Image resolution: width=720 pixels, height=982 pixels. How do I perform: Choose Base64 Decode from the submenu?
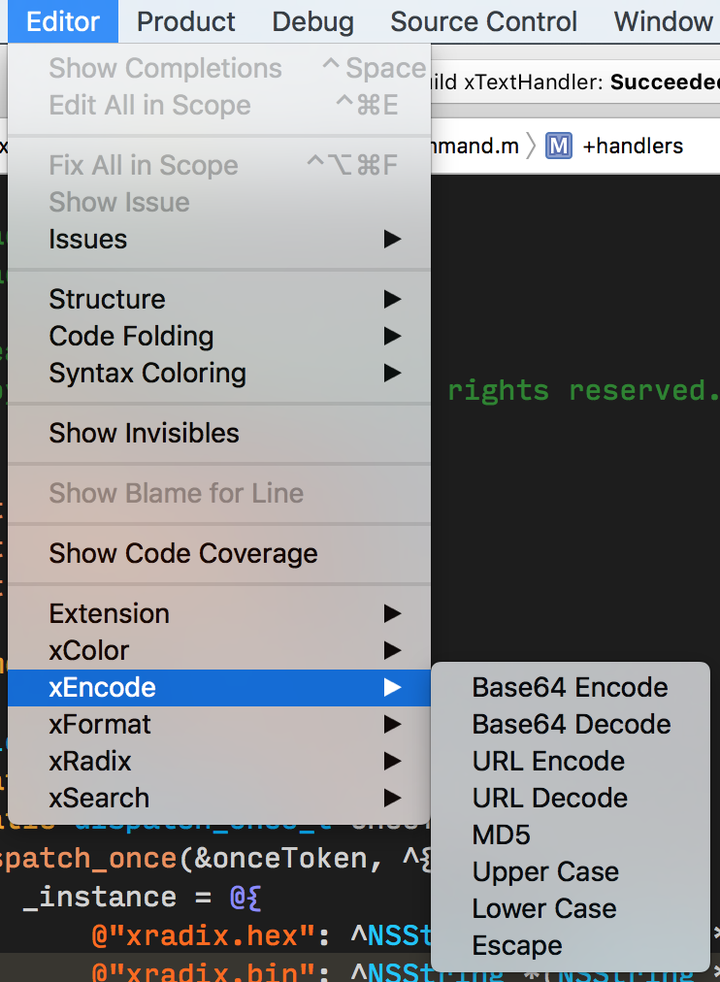tap(570, 725)
